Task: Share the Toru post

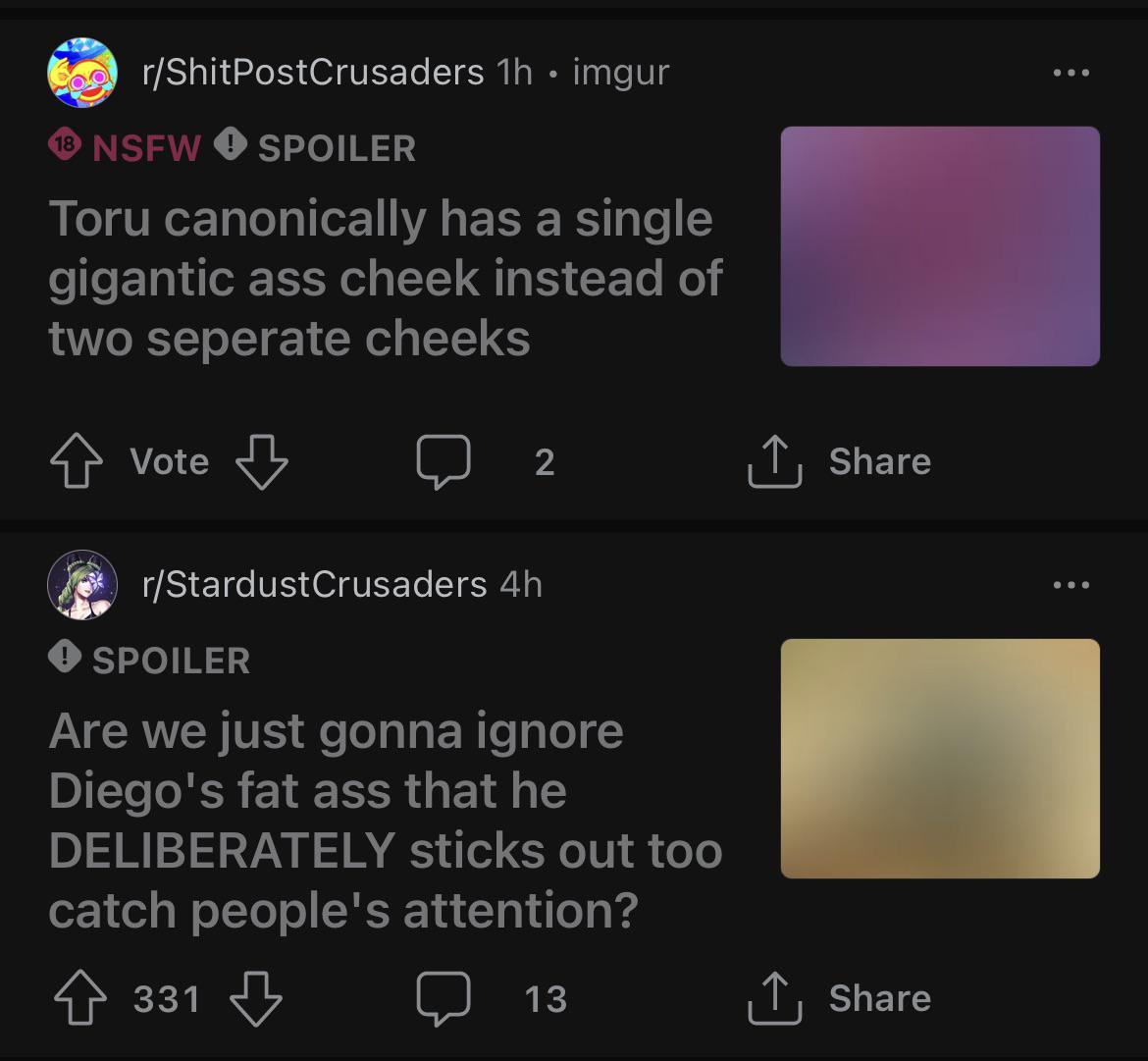Action: [846, 459]
